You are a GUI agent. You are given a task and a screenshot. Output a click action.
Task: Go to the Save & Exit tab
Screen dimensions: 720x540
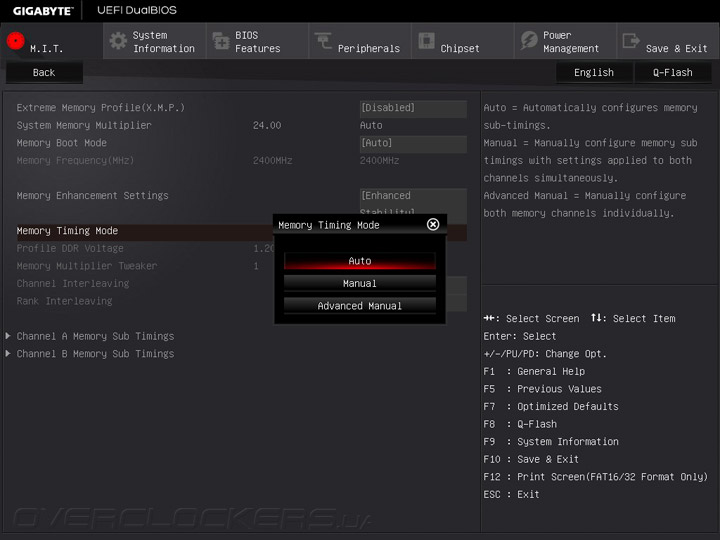[x=668, y=41]
